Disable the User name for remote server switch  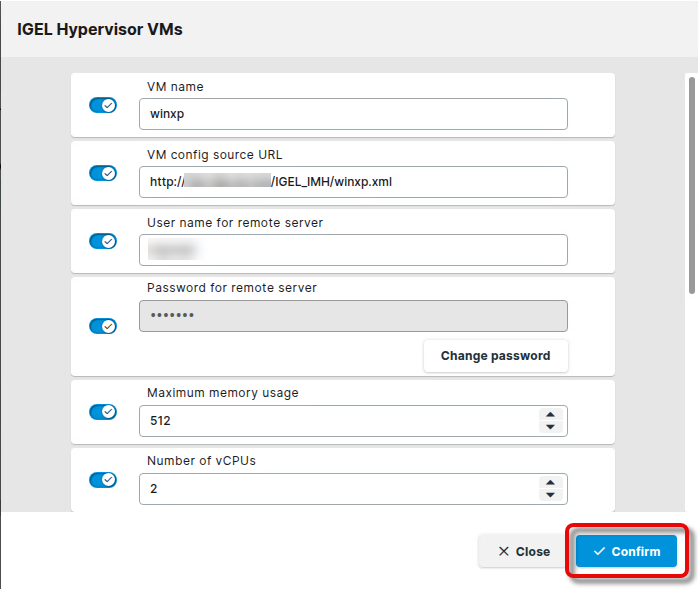click(x=103, y=241)
